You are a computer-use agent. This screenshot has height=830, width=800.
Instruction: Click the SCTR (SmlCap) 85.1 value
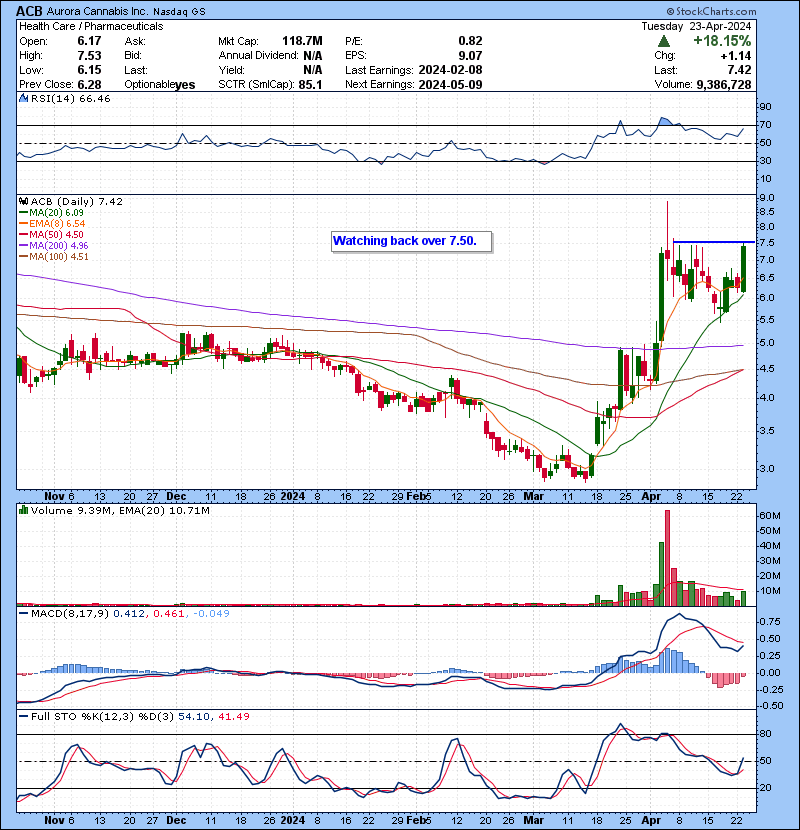tap(310, 85)
